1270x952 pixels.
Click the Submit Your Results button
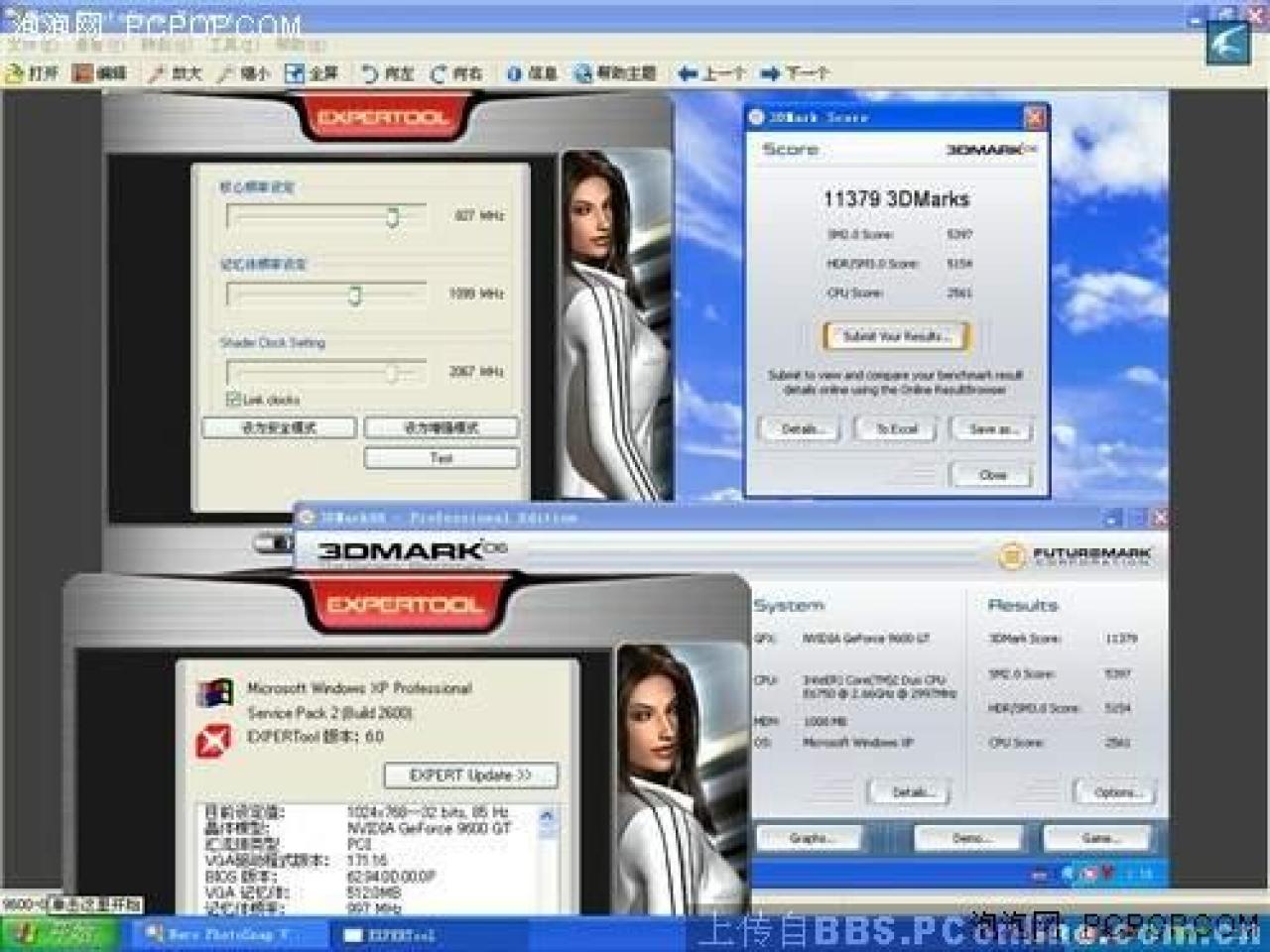pyautogui.click(x=896, y=336)
